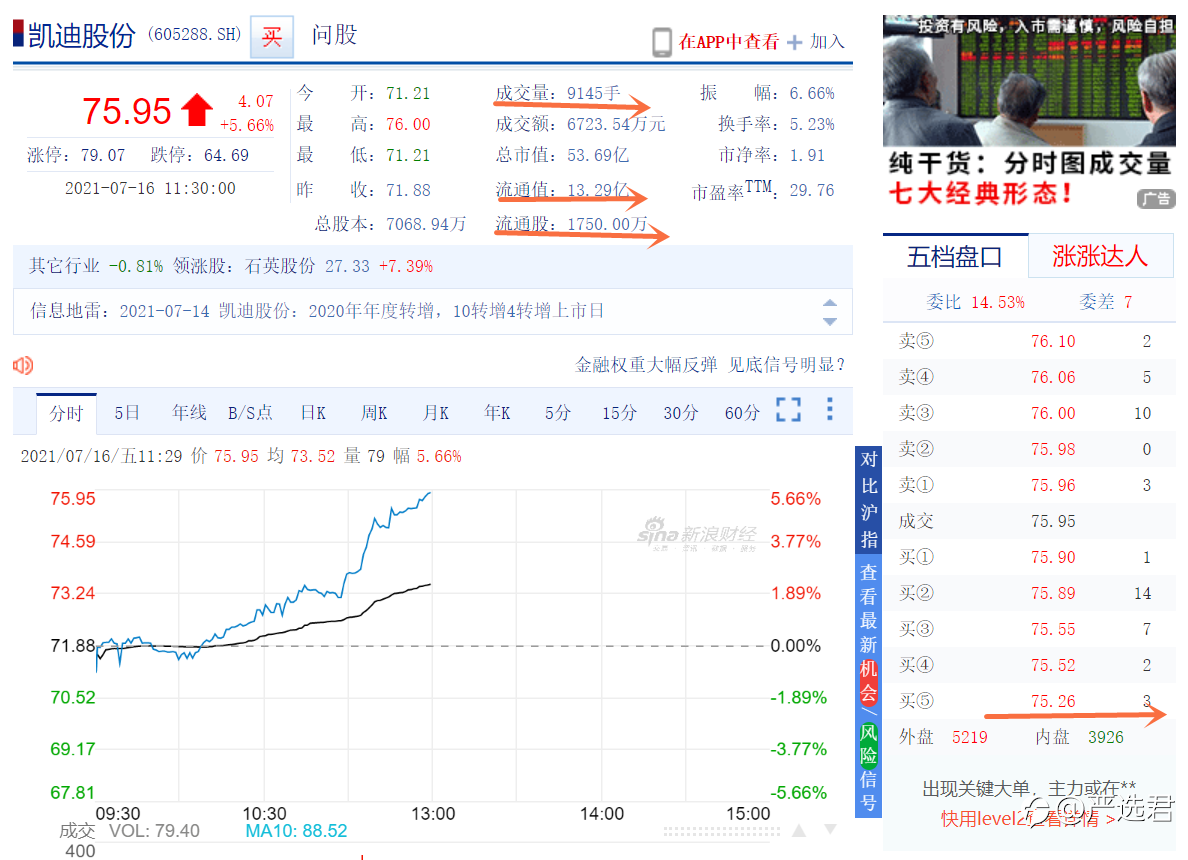1188x860 pixels.
Task: Open the 五档盘口 tab
Action: click(955, 256)
